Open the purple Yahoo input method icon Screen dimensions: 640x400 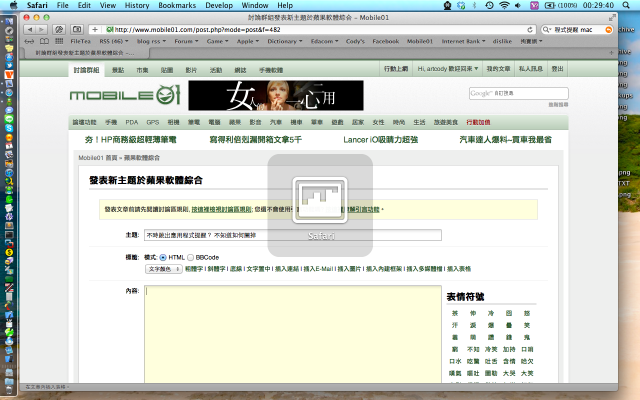click(x=534, y=5)
